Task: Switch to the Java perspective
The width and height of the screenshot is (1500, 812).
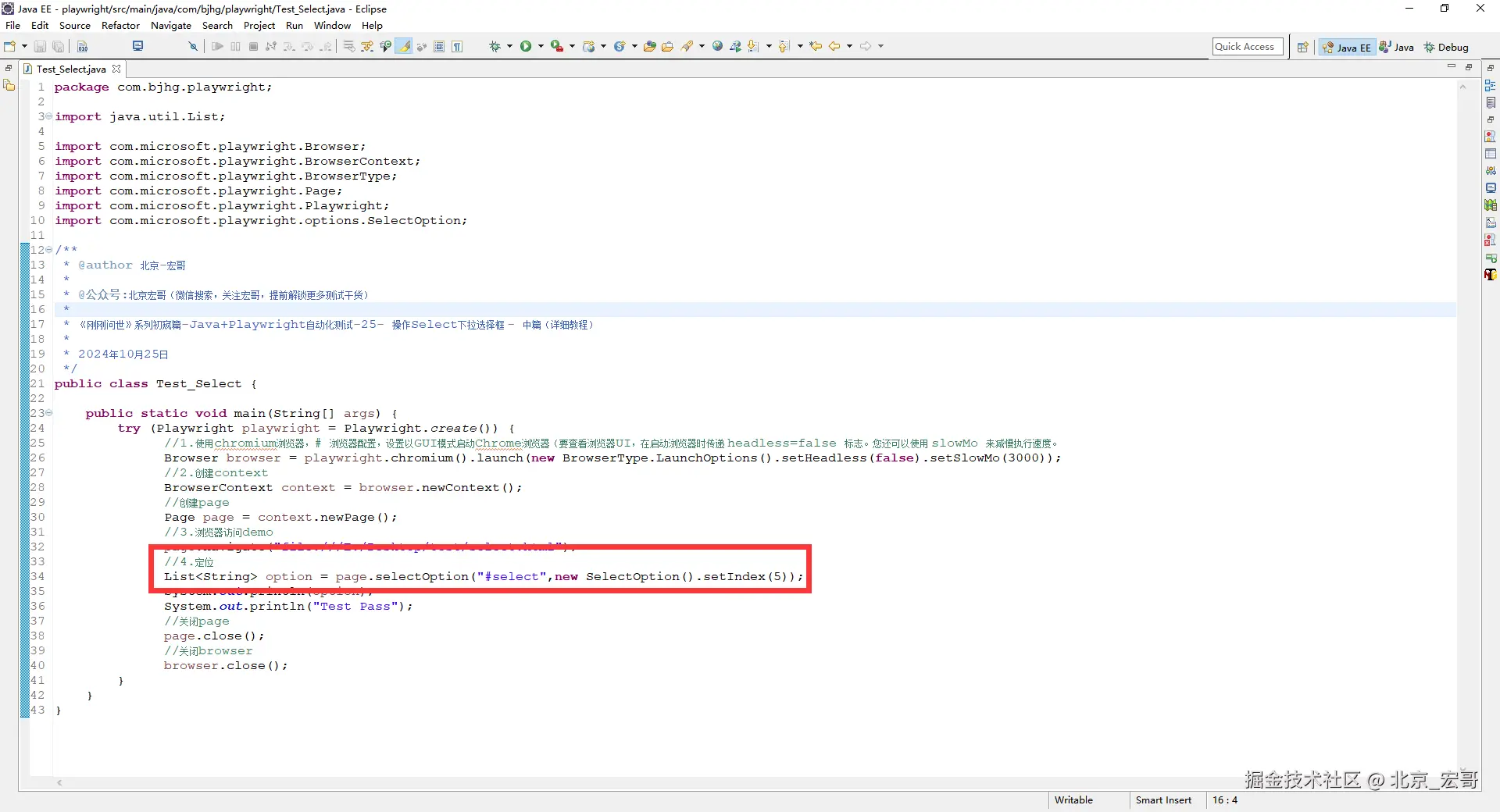Action: point(1396,47)
